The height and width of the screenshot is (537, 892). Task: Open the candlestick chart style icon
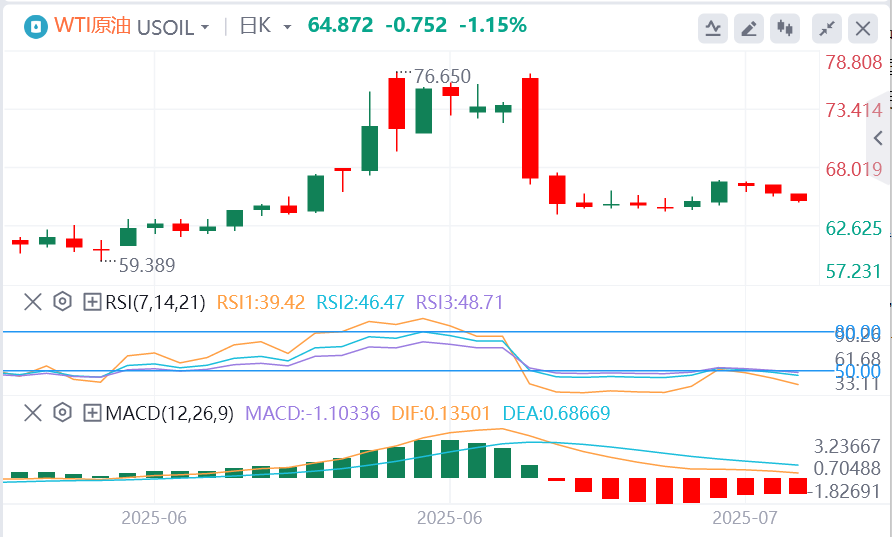(x=785, y=28)
